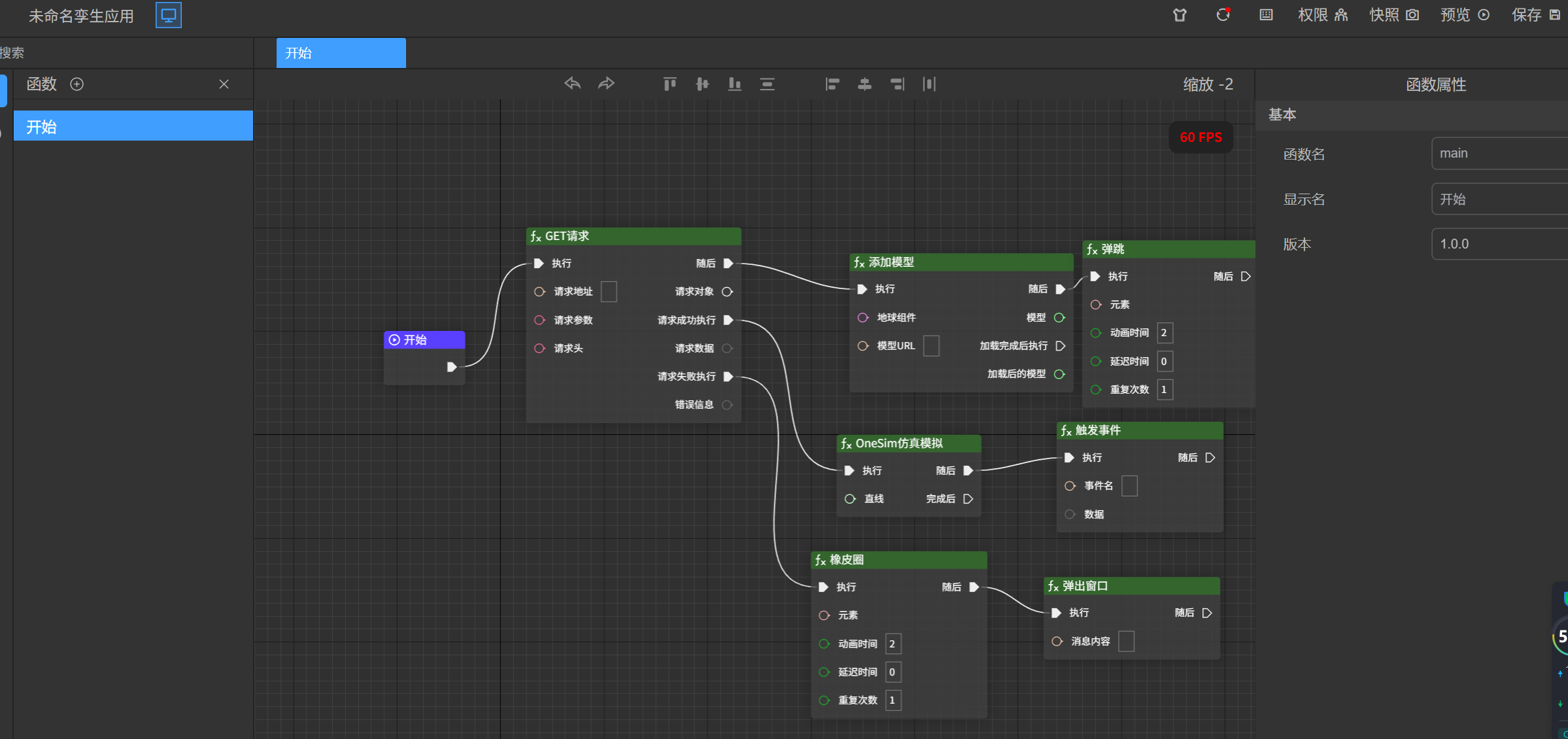
Task: Open the keyboard shortcuts icon
Action: (x=1266, y=15)
